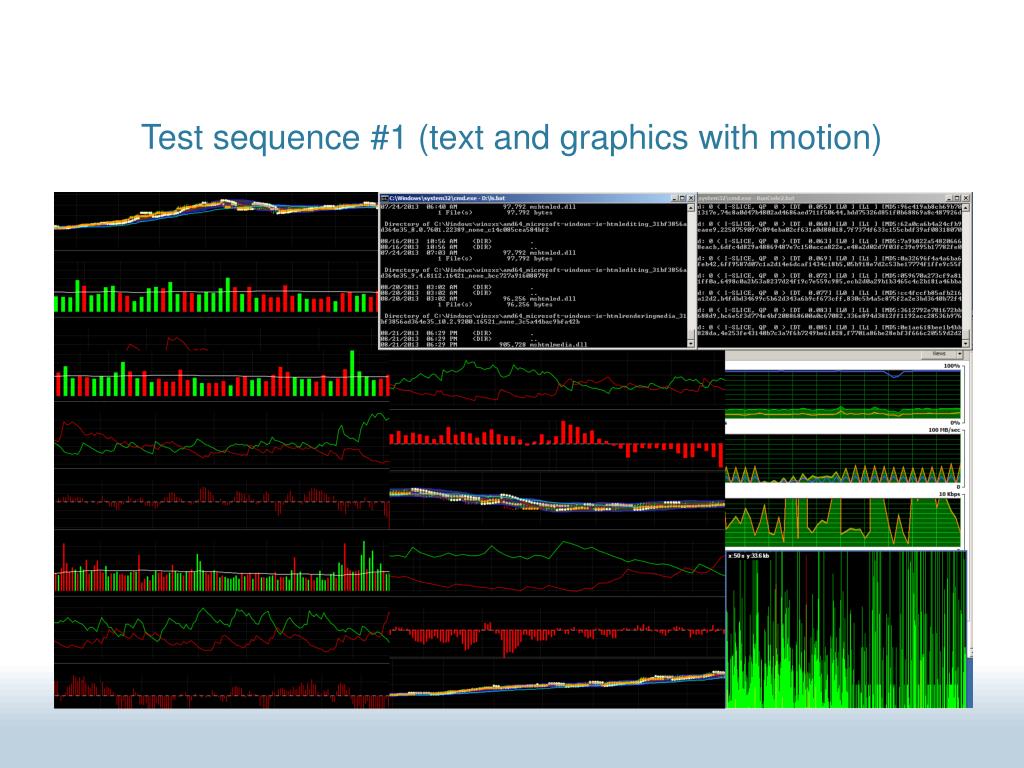The image size is (1024, 768).
Task: Click the '985,728 mshtmlmedia.dll' line
Action: click(543, 344)
